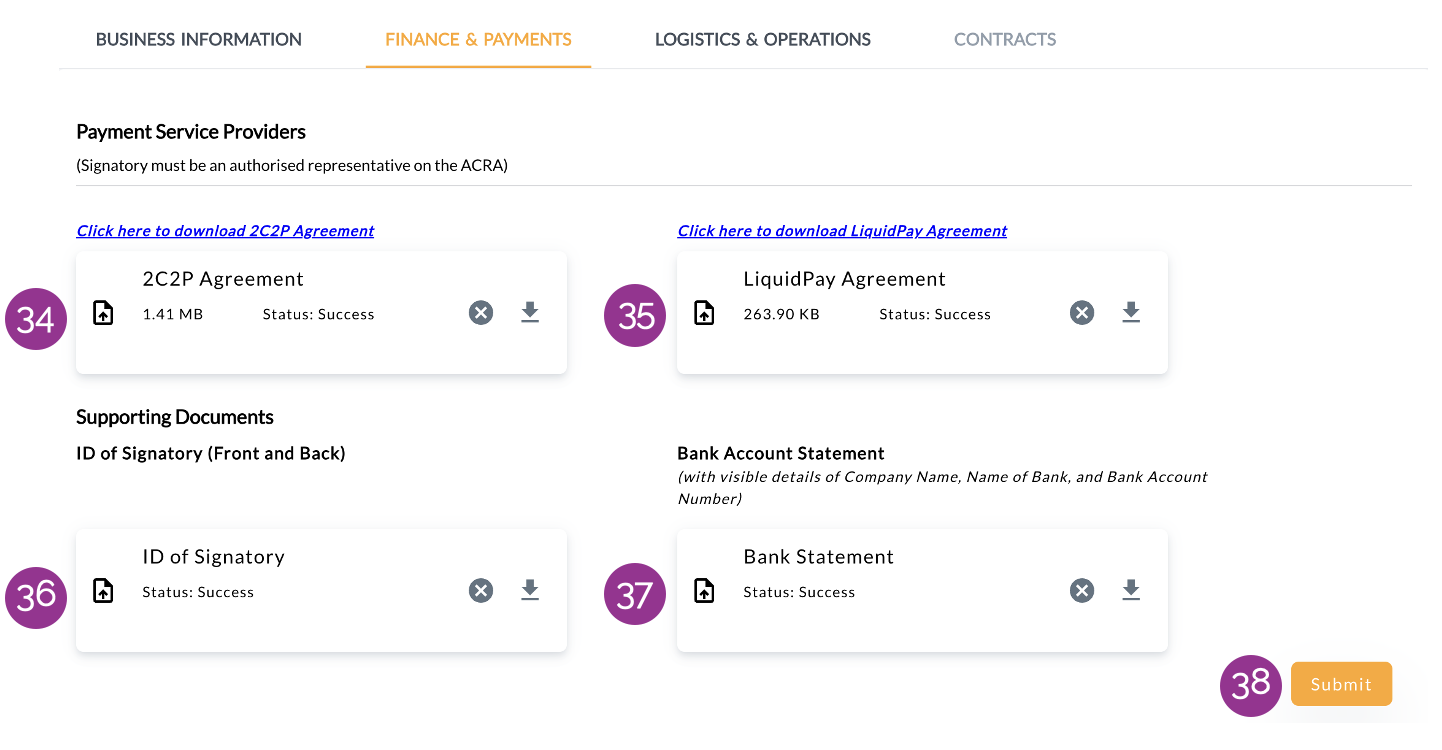The image size is (1442, 750).
Task: Remove the uploaded 2C2P Agreement file
Action: (x=481, y=313)
